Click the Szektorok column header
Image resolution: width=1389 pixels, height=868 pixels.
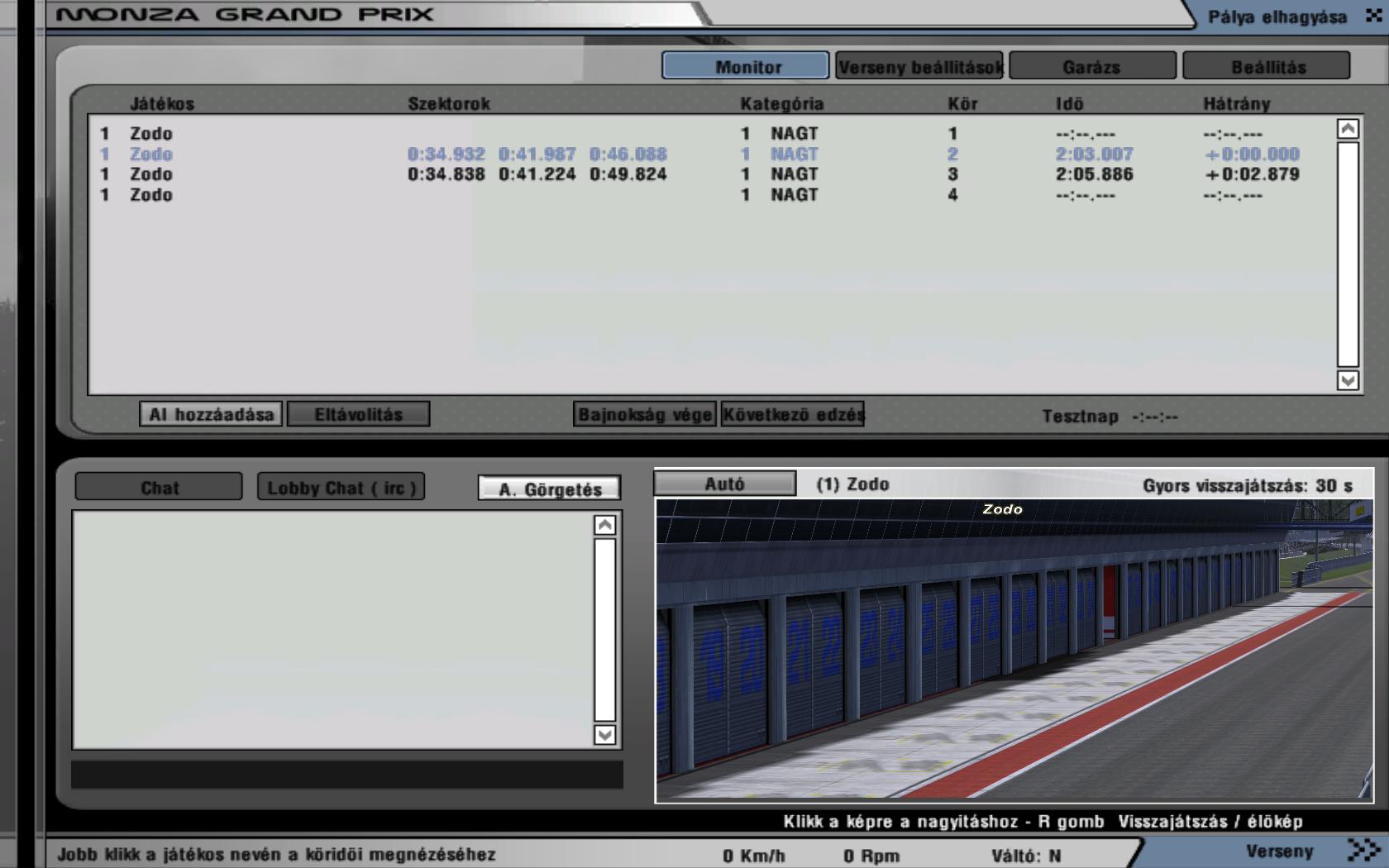(x=449, y=103)
